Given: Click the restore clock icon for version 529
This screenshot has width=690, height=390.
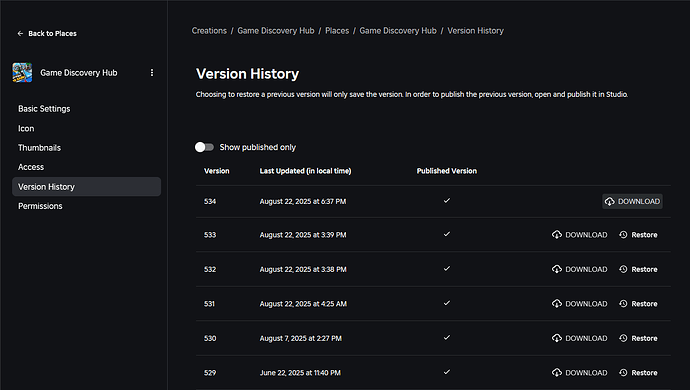Looking at the screenshot, I should pyautogui.click(x=623, y=372).
